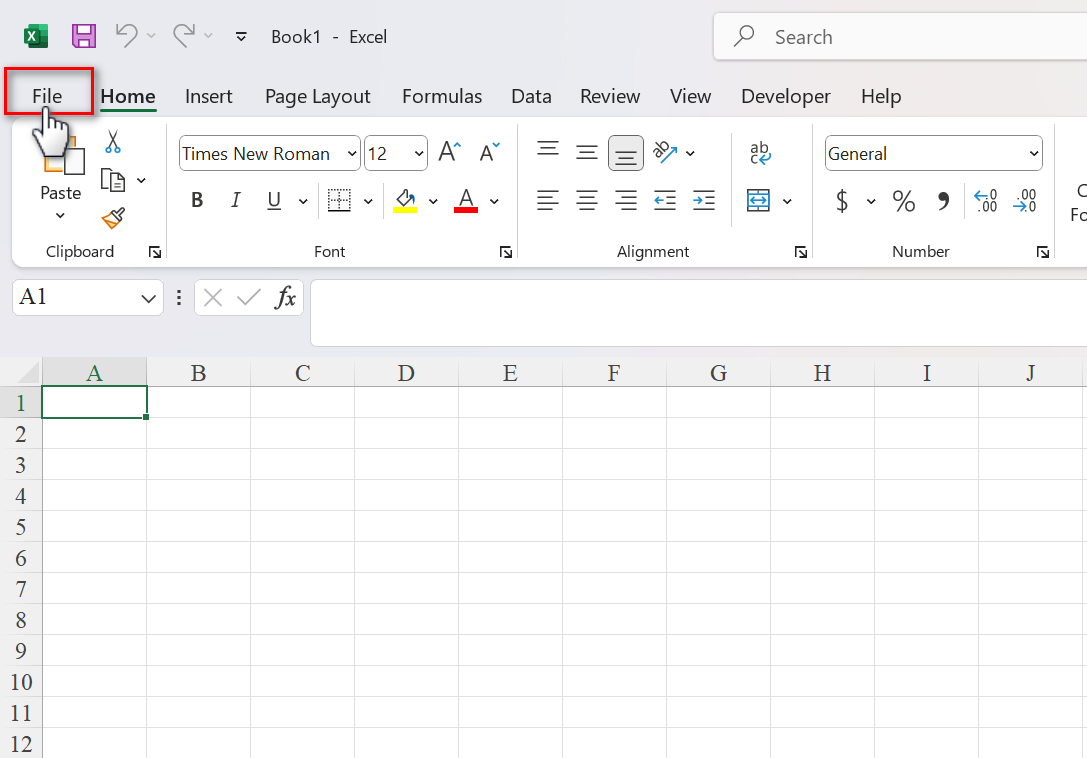Click the Wrap Text icon

(x=760, y=153)
